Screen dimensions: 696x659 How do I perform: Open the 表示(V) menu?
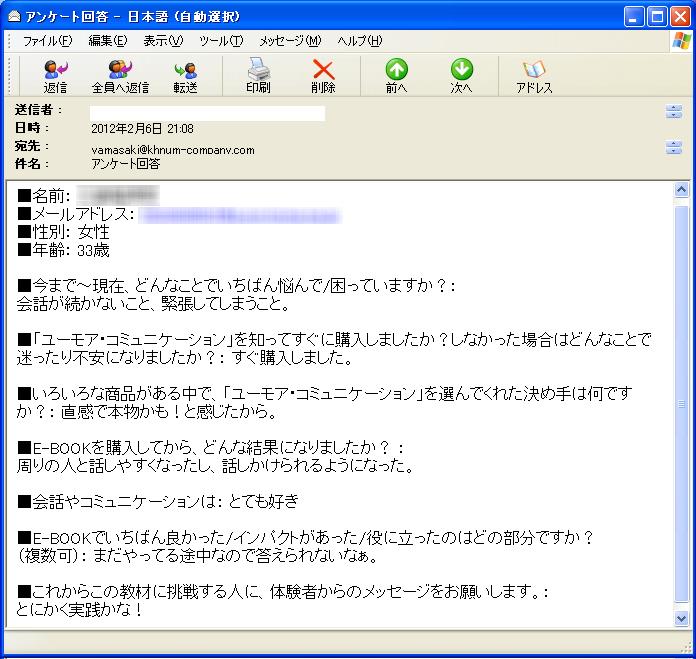pos(163,41)
